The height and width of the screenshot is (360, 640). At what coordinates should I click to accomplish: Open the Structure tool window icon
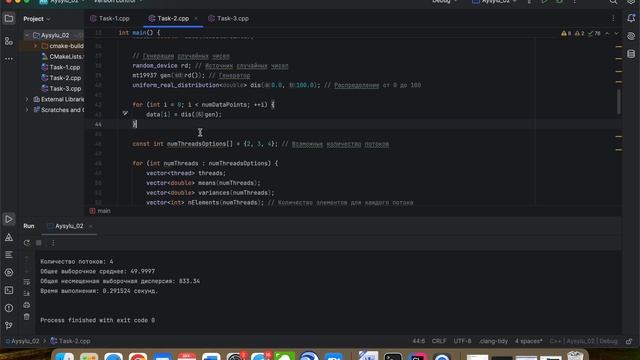click(9, 41)
